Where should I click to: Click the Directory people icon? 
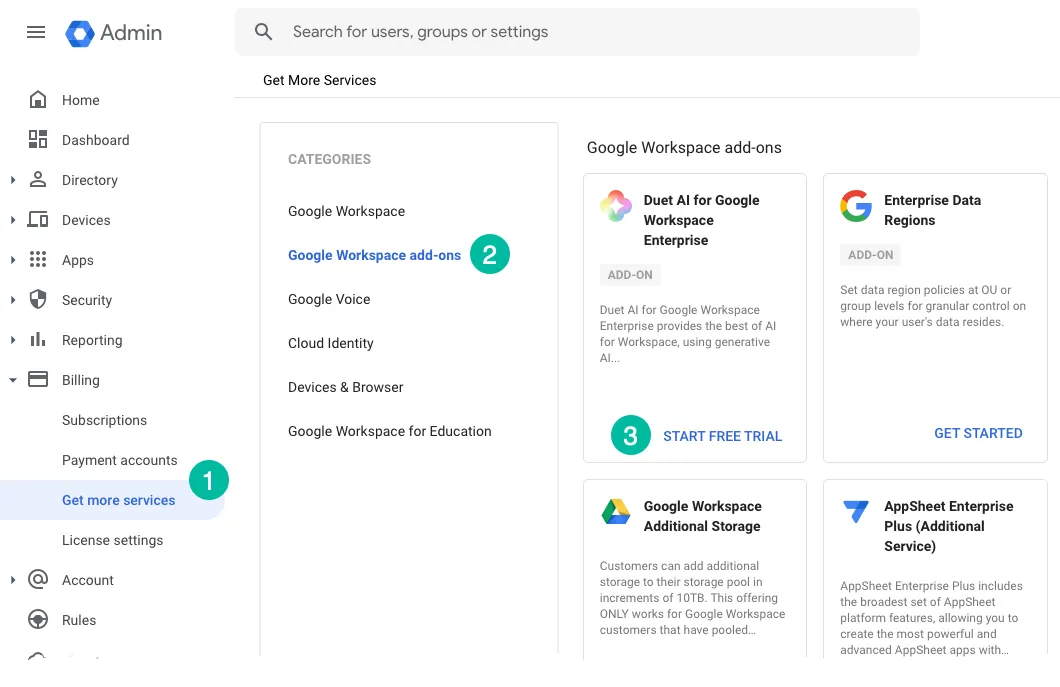coord(40,180)
